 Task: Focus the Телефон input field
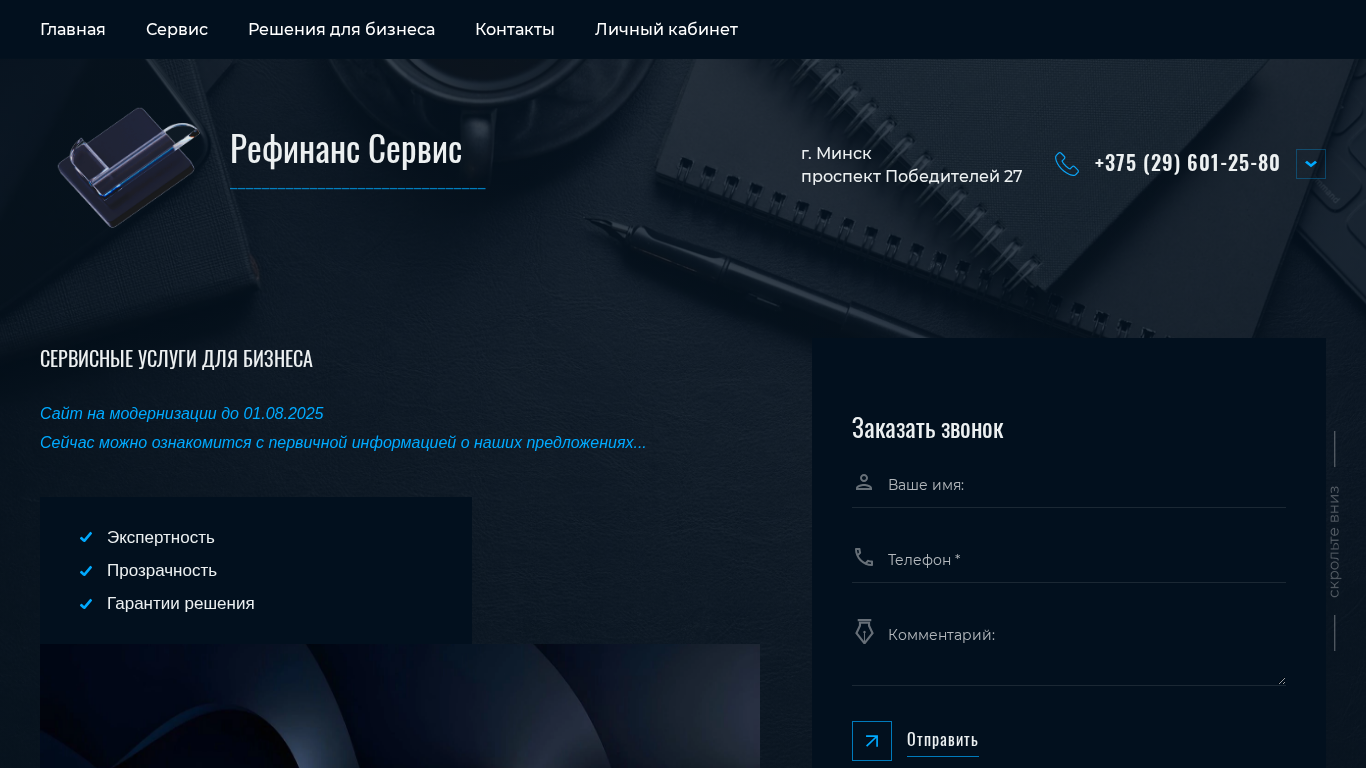(1068, 560)
